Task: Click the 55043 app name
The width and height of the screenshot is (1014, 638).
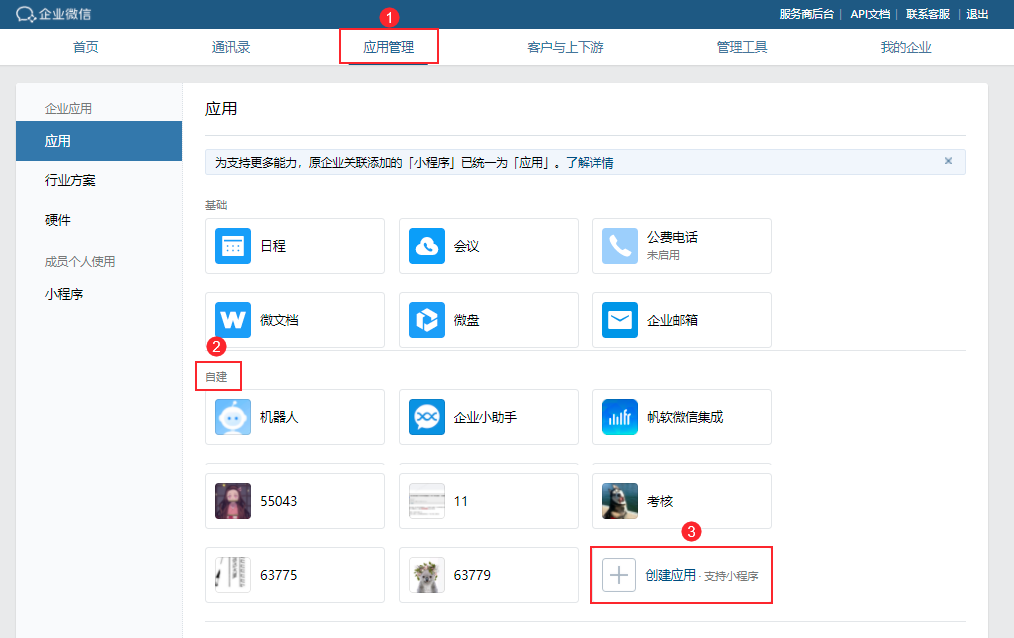Action: pos(279,501)
